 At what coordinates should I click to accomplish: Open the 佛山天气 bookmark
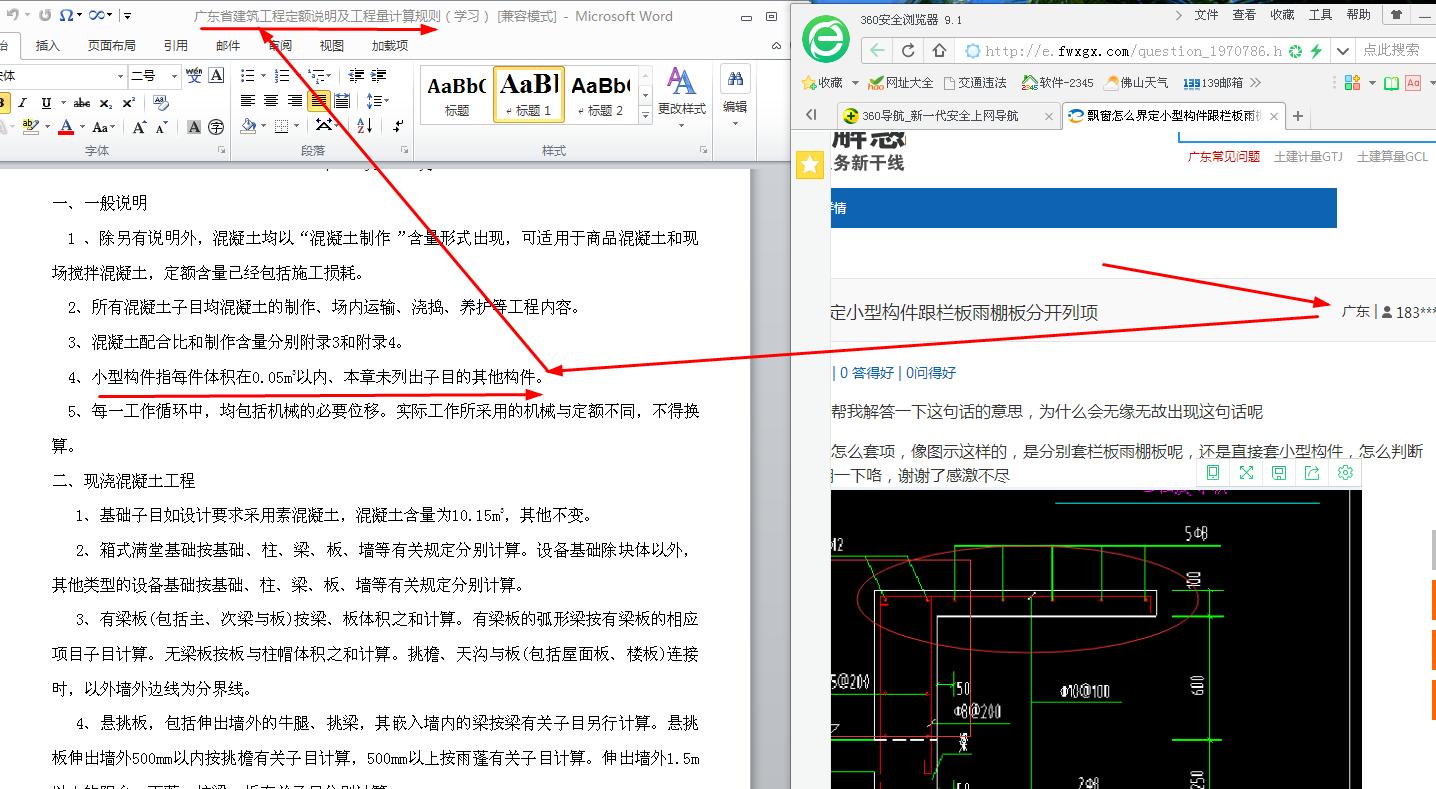click(1135, 83)
